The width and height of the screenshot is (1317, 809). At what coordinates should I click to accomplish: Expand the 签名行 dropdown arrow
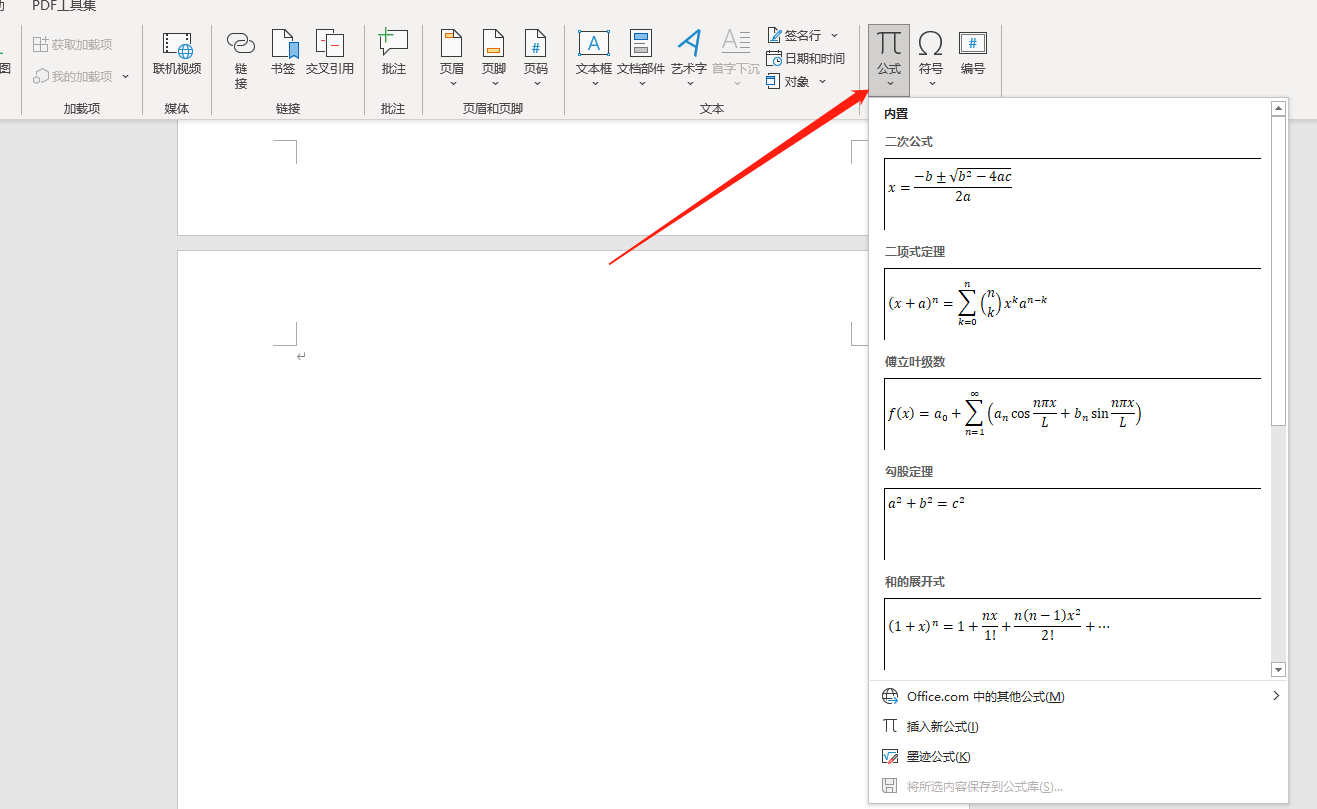835,36
